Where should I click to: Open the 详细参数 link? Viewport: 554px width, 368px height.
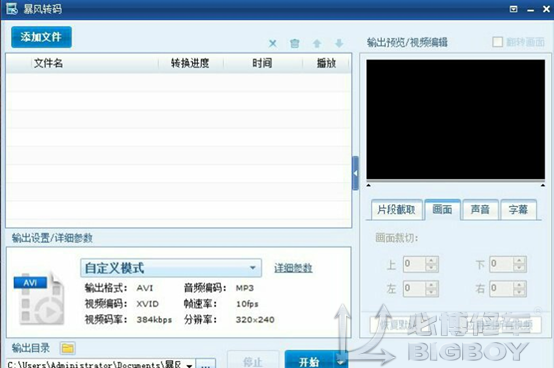[x=293, y=268]
